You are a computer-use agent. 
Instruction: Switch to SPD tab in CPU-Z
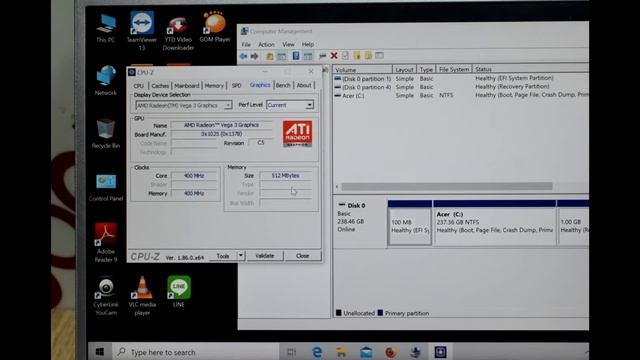(236, 86)
